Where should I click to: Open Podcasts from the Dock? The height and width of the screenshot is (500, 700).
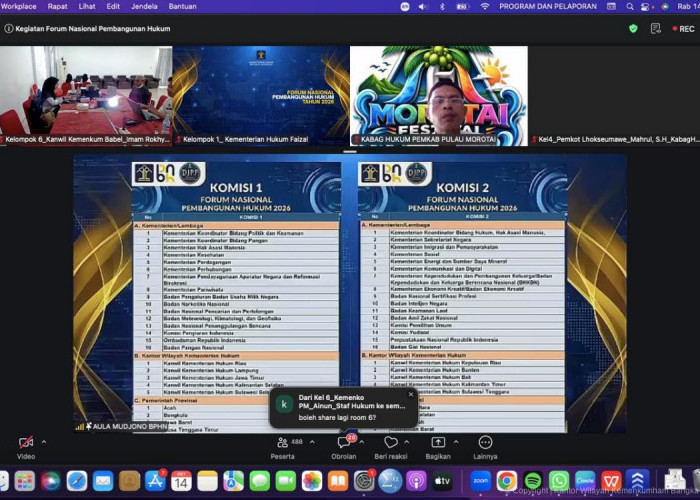point(416,481)
